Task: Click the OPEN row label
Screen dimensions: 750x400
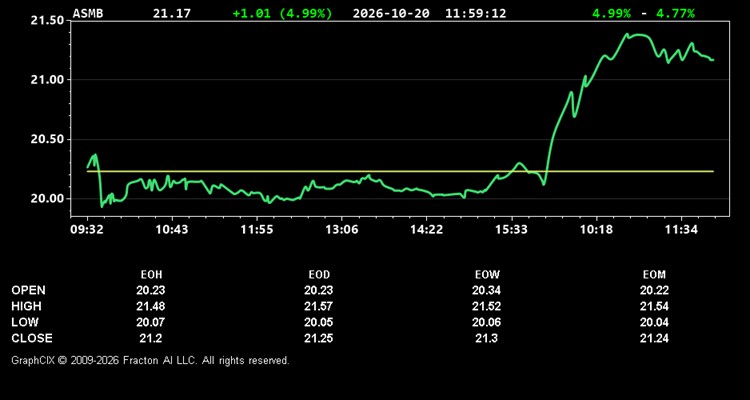Action: (29, 290)
